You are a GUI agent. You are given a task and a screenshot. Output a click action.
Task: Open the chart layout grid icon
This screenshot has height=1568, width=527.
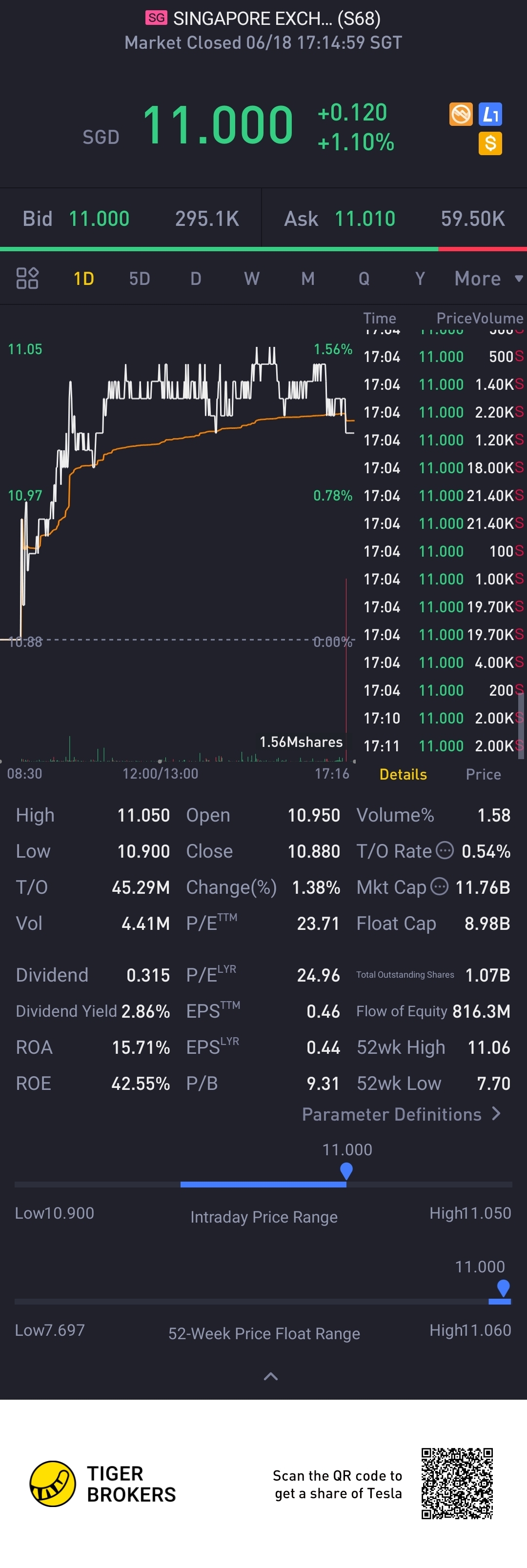pos(27,278)
